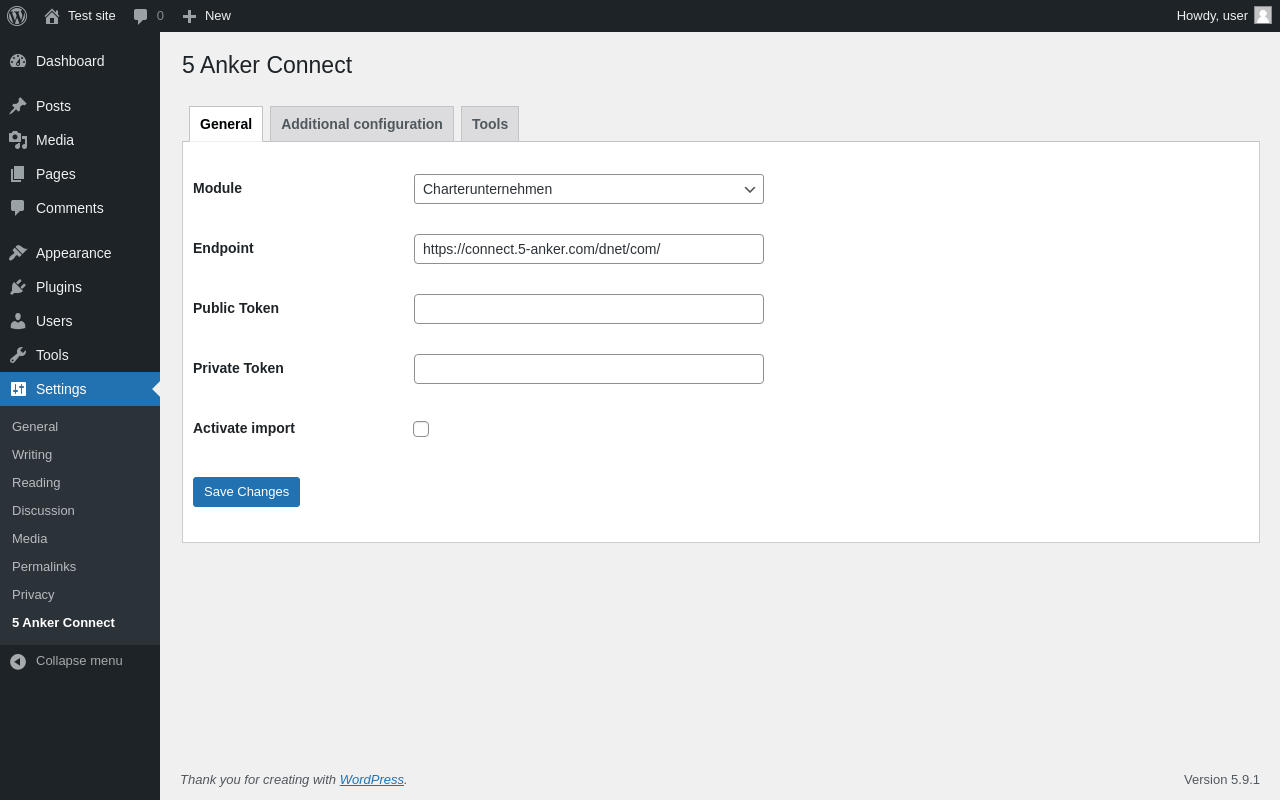Focus the Private Token field
The image size is (1280, 800).
coord(589,369)
